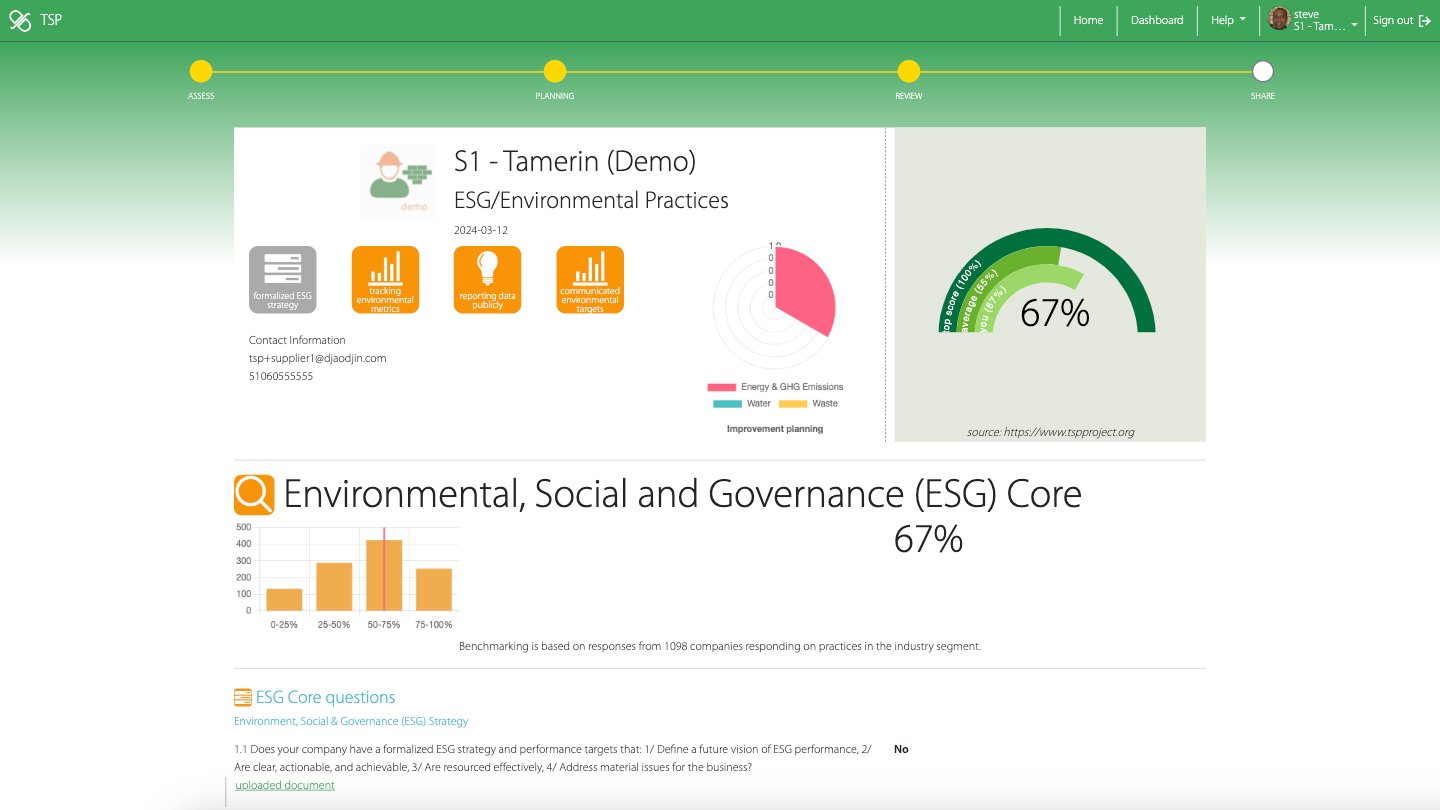Click the ESG Core questions heading link

point(325,698)
